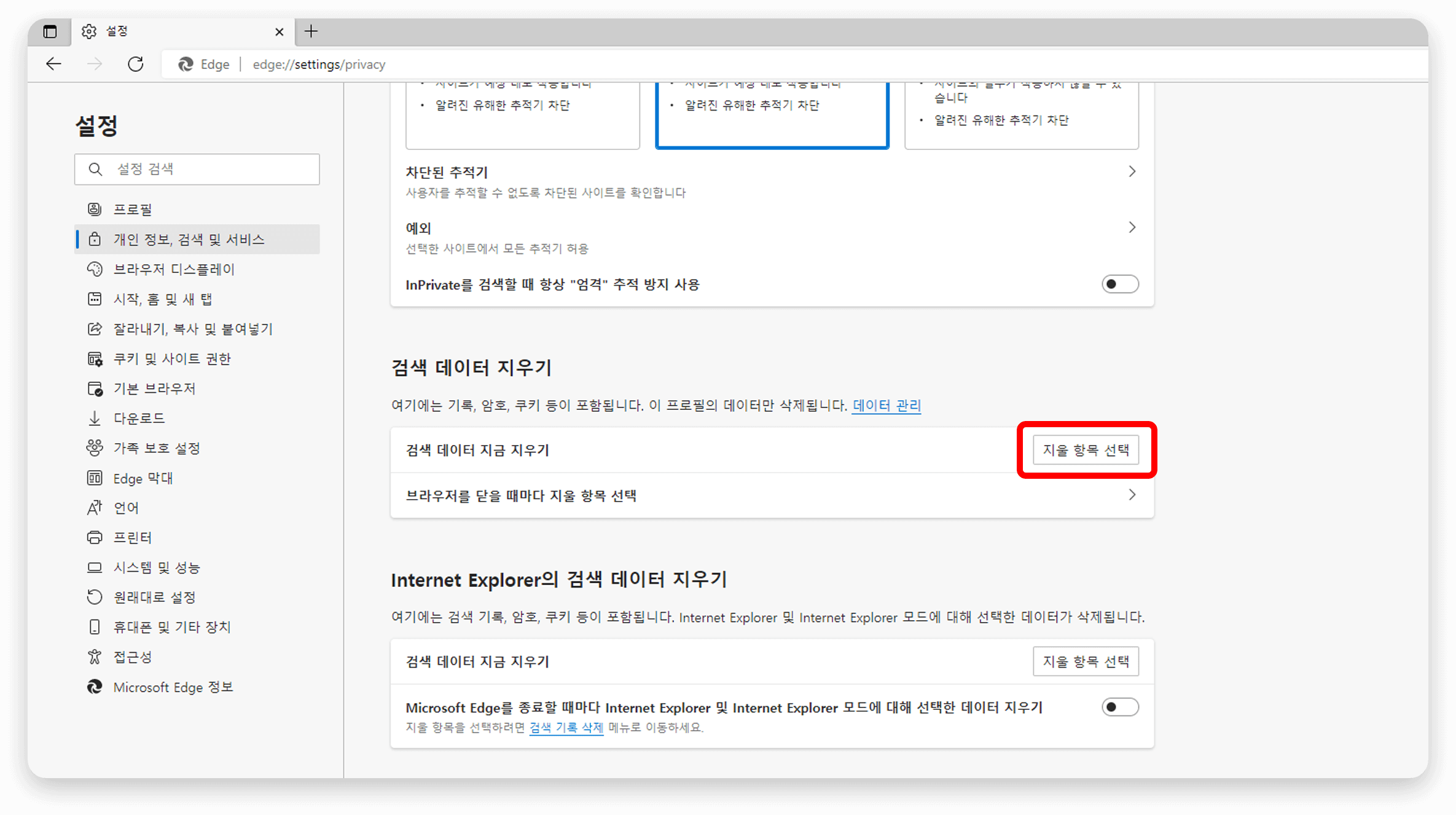1456x815 pixels.
Task: Click the 다운로드 arrow icon
Action: coord(95,418)
